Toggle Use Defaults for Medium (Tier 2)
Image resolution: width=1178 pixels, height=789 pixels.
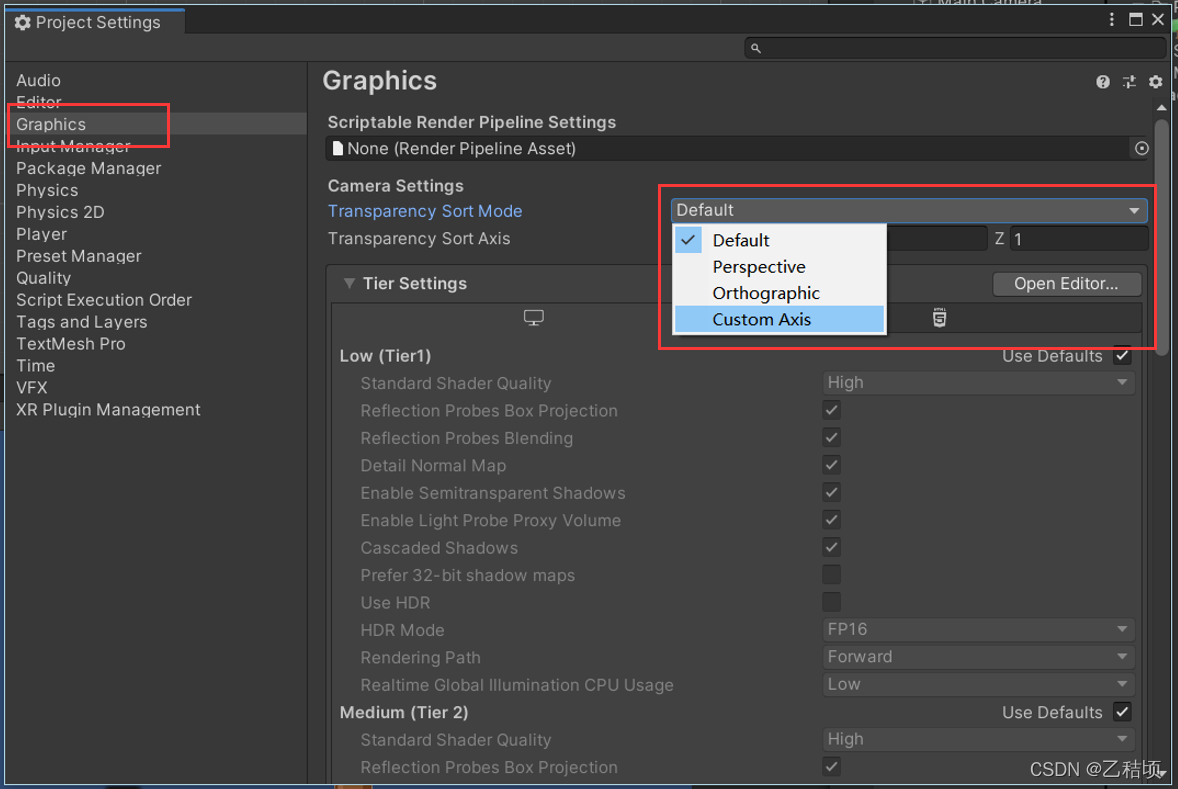[1123, 712]
